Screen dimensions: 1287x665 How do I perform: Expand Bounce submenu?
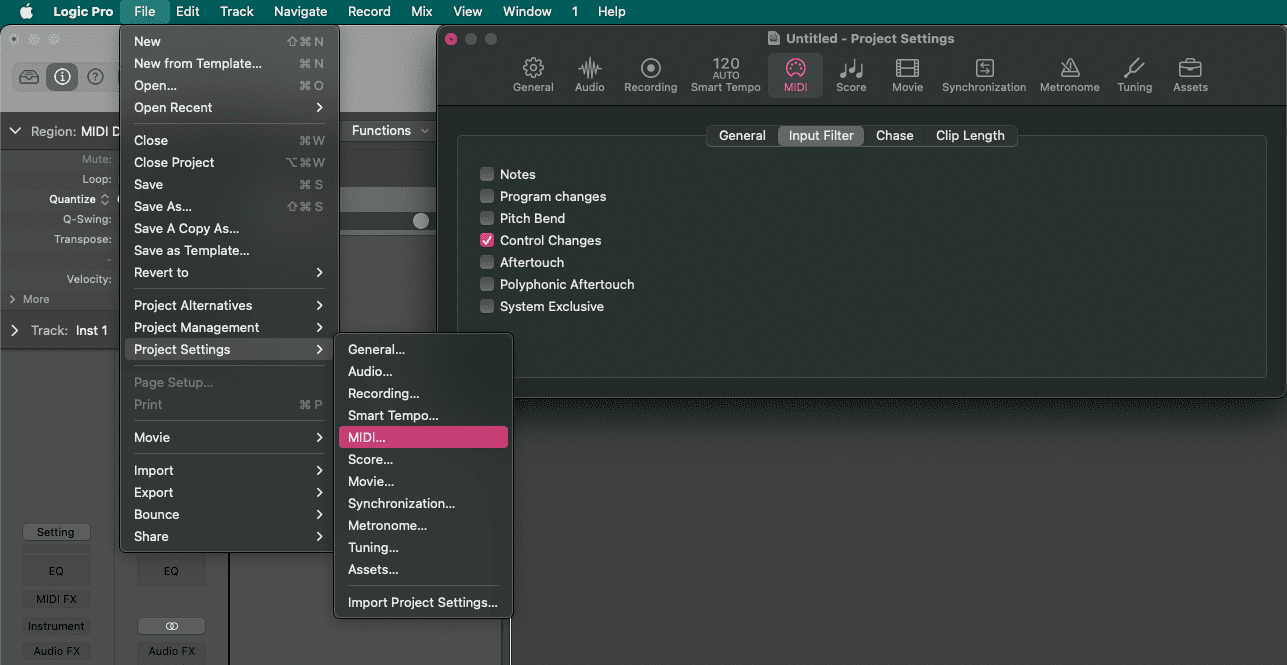click(229, 514)
